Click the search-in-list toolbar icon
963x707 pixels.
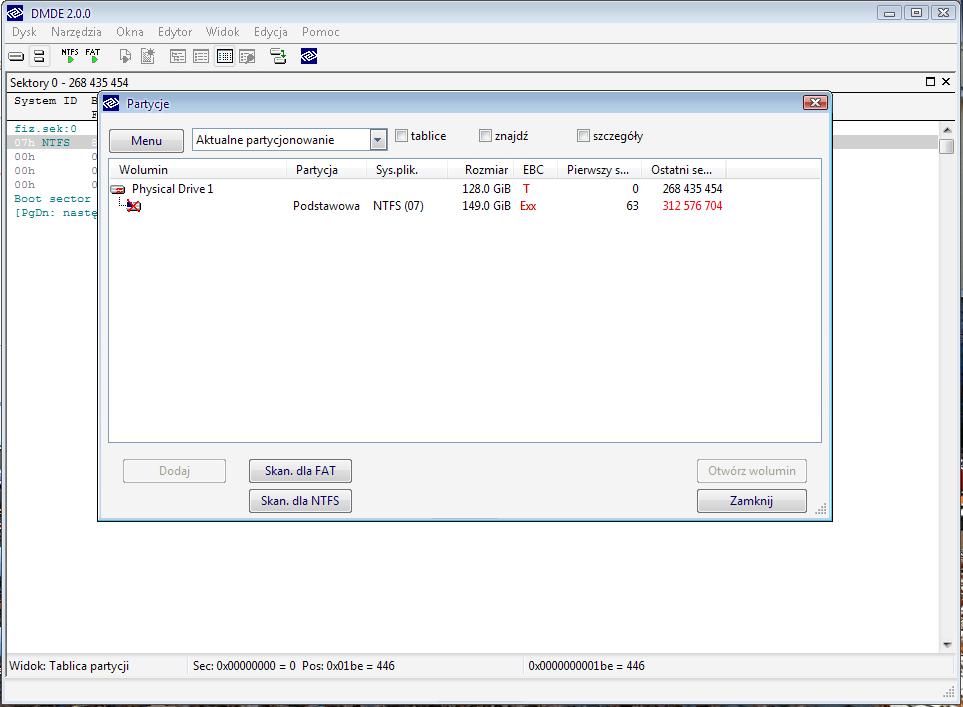248,57
